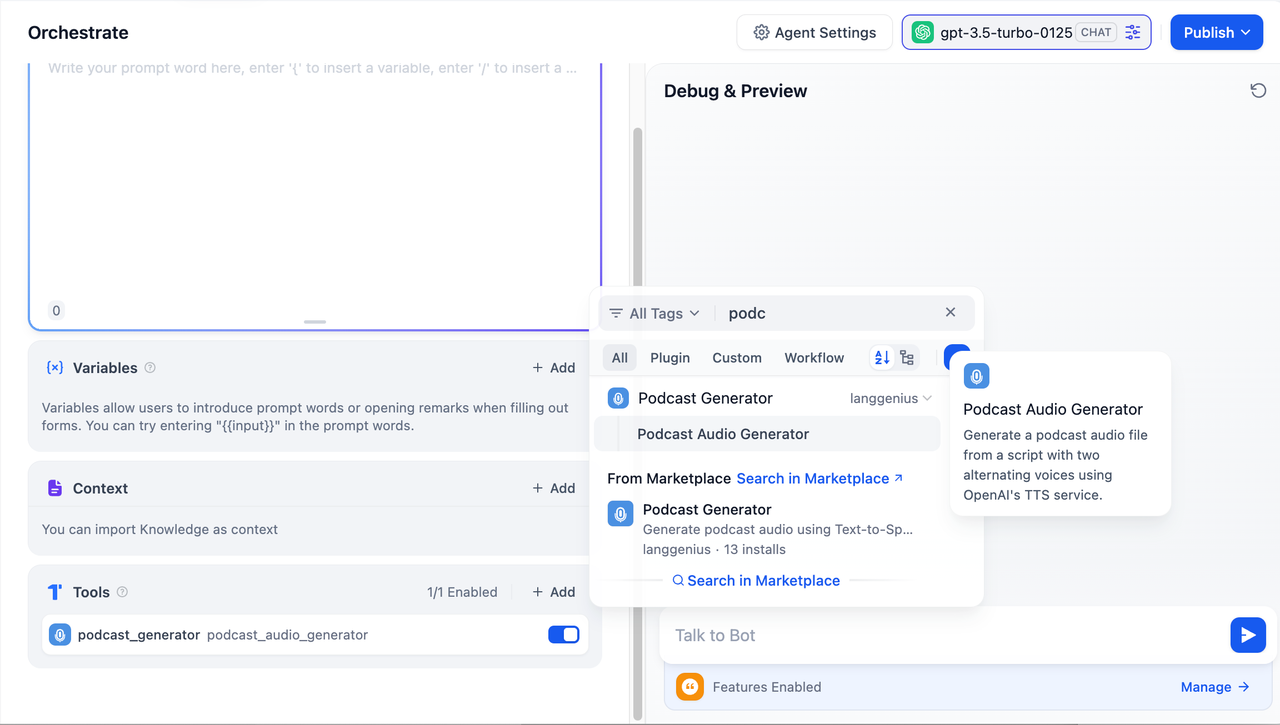Switch to tree grouping view icon
The height and width of the screenshot is (725, 1280).
point(907,358)
